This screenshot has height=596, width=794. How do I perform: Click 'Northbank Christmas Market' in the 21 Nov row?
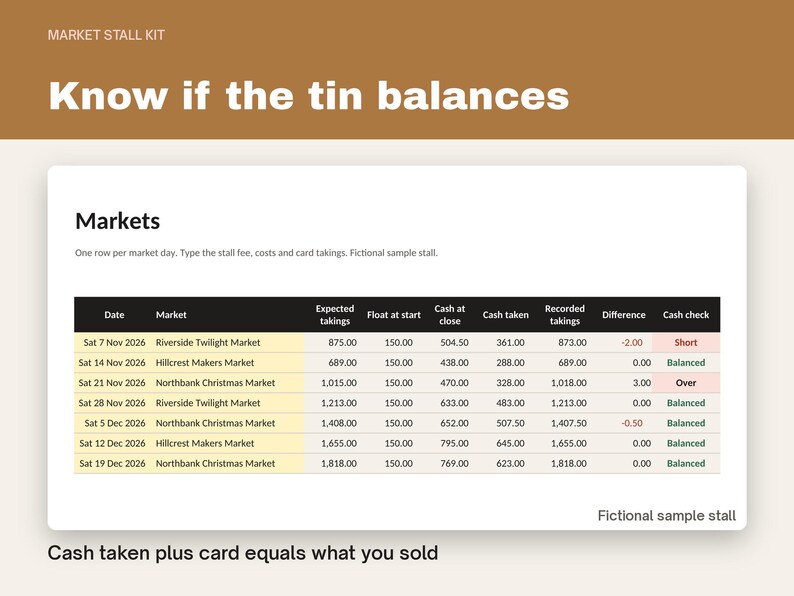tap(215, 383)
